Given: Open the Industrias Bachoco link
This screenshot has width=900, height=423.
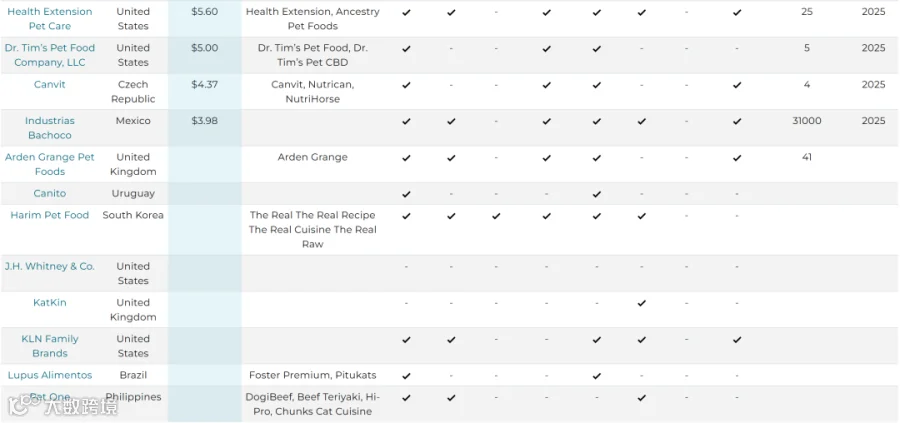Looking at the screenshot, I should [x=49, y=128].
